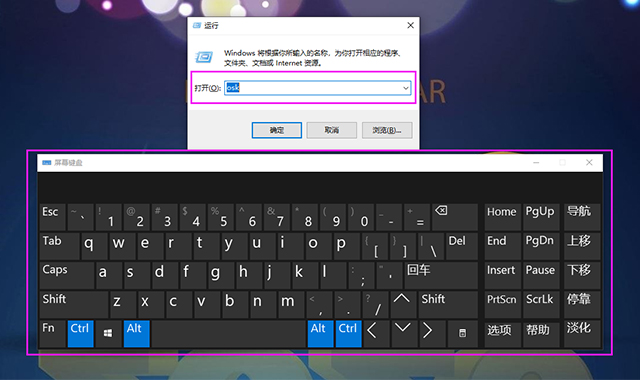This screenshot has height=380, width=640.
Task: Tap the number 5 key
Action: click(220, 217)
